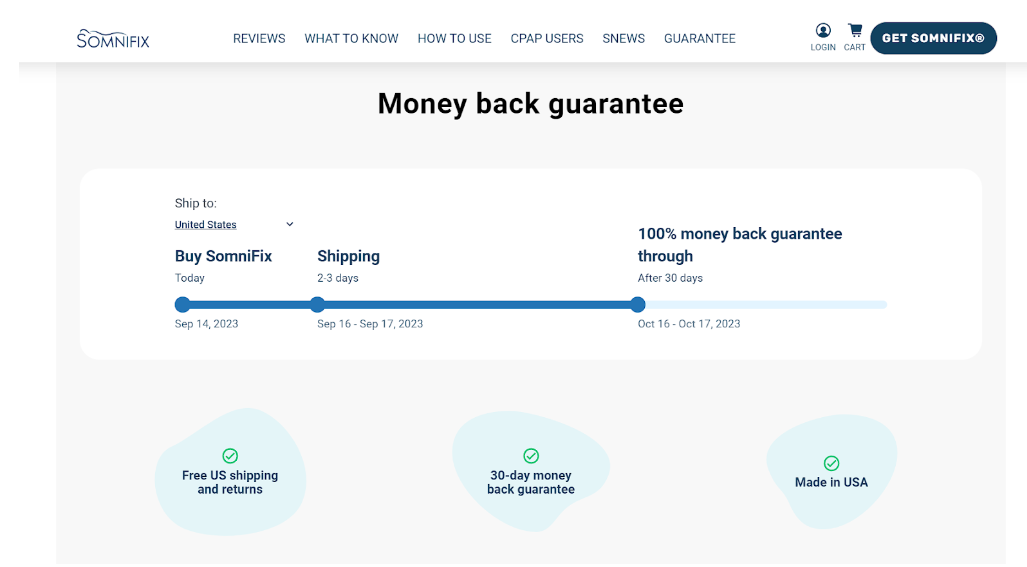
Task: Open the Login account icon
Action: click(823, 31)
